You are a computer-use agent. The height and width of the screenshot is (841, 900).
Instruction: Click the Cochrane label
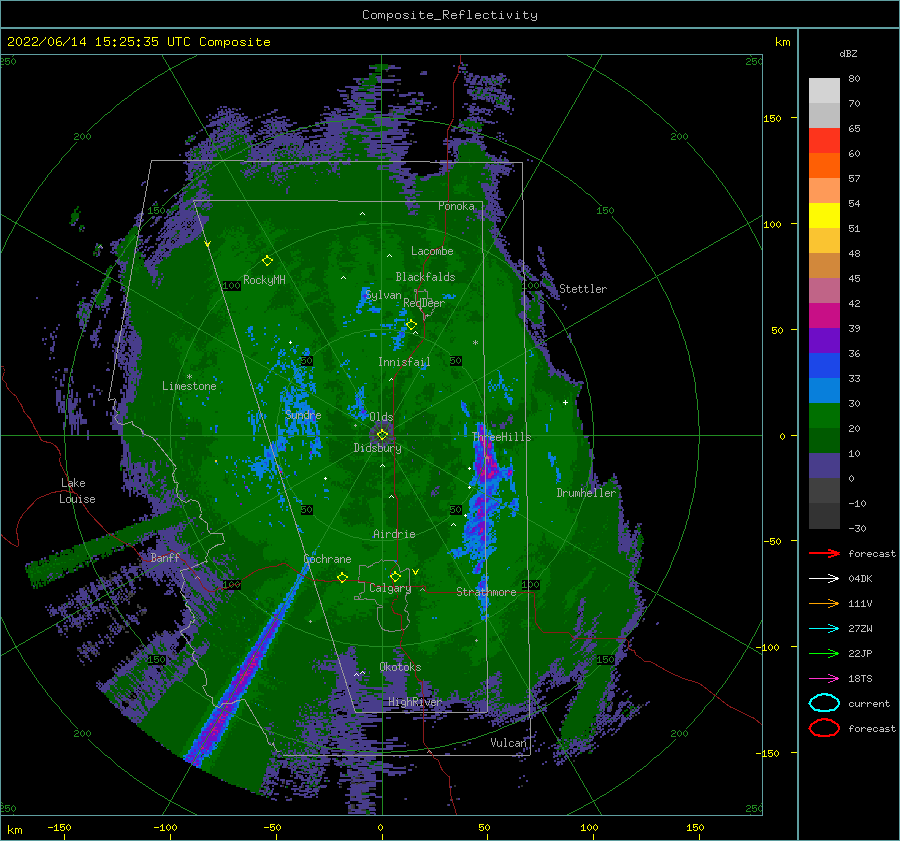pos(327,559)
